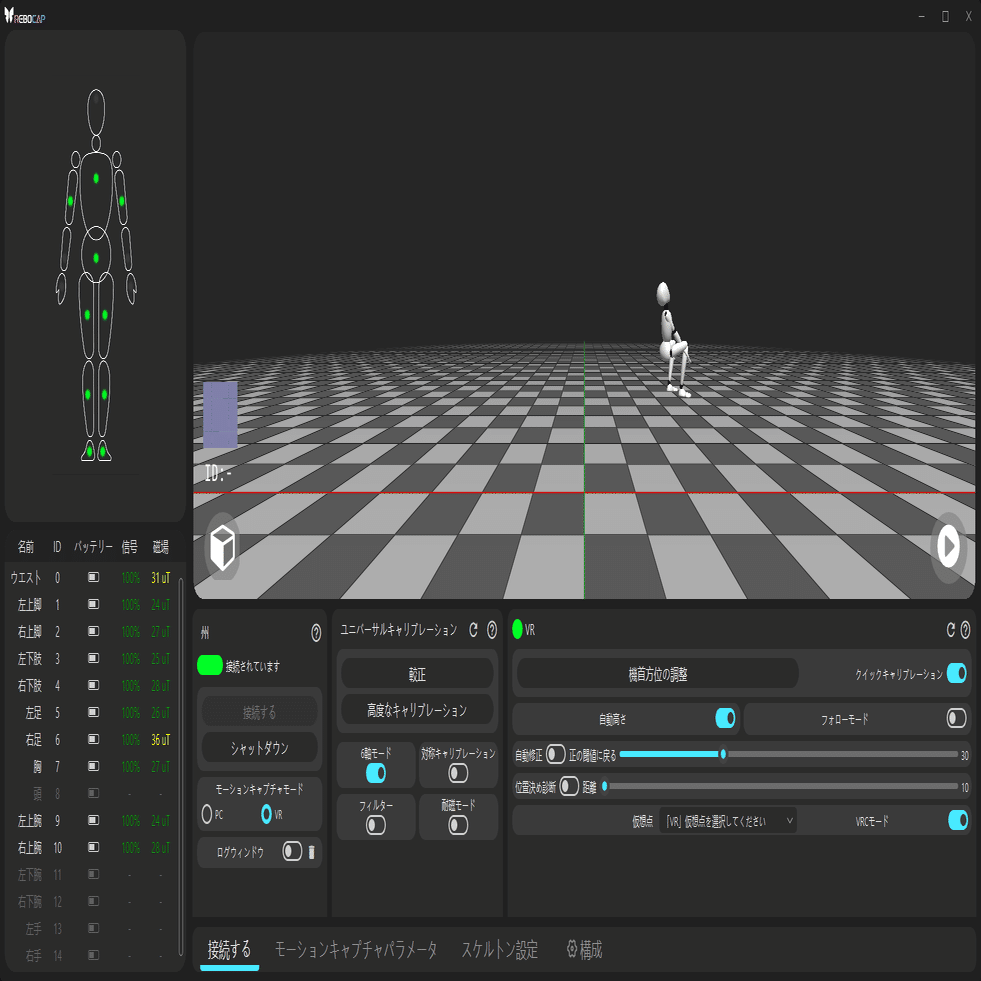Click the 構成 gear settings tab

point(584,949)
